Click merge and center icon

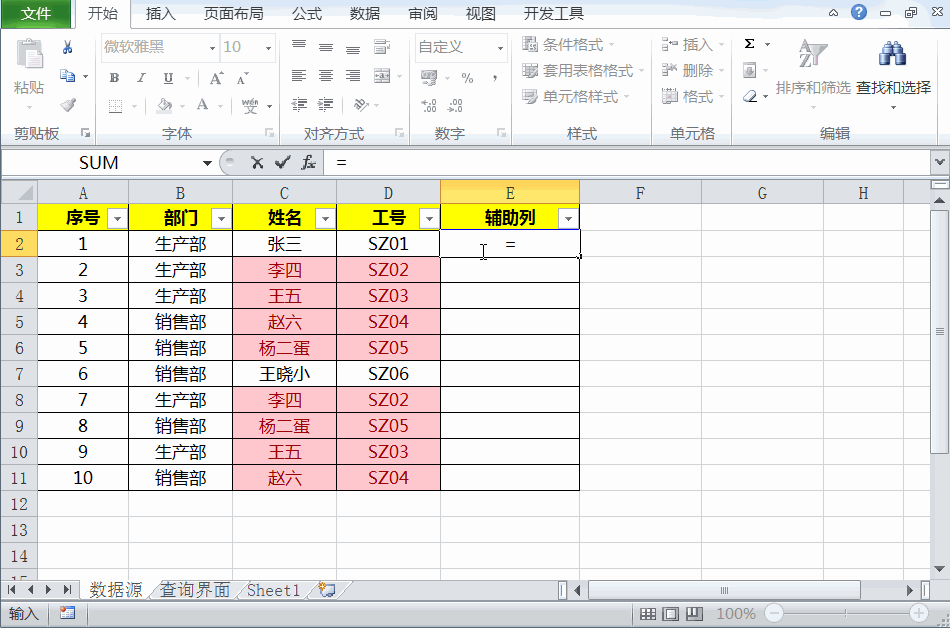382,76
